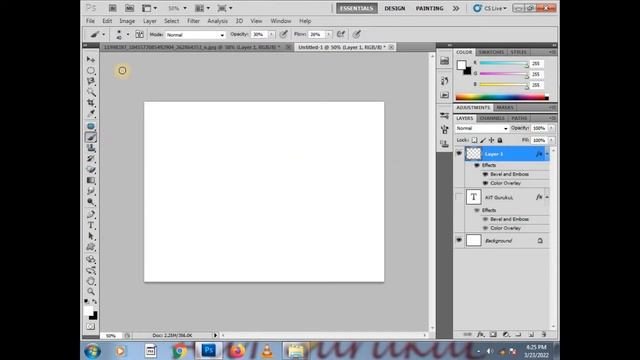This screenshot has width=640, height=360.
Task: Select the Eyedropper tool
Action: coord(91,113)
